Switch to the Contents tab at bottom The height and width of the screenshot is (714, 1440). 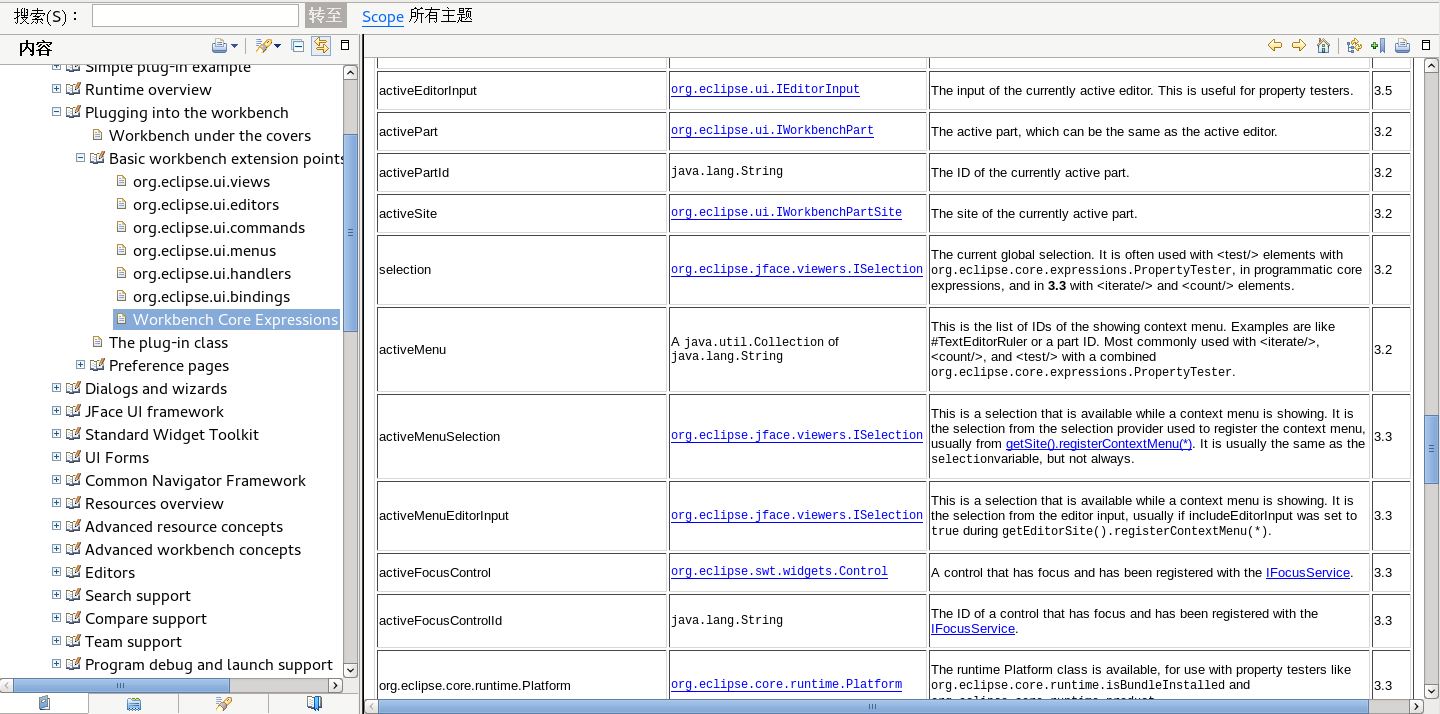point(44,704)
